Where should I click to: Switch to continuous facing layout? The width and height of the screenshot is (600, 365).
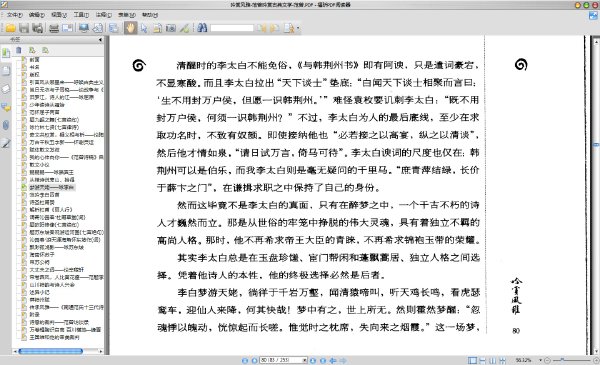point(502,360)
